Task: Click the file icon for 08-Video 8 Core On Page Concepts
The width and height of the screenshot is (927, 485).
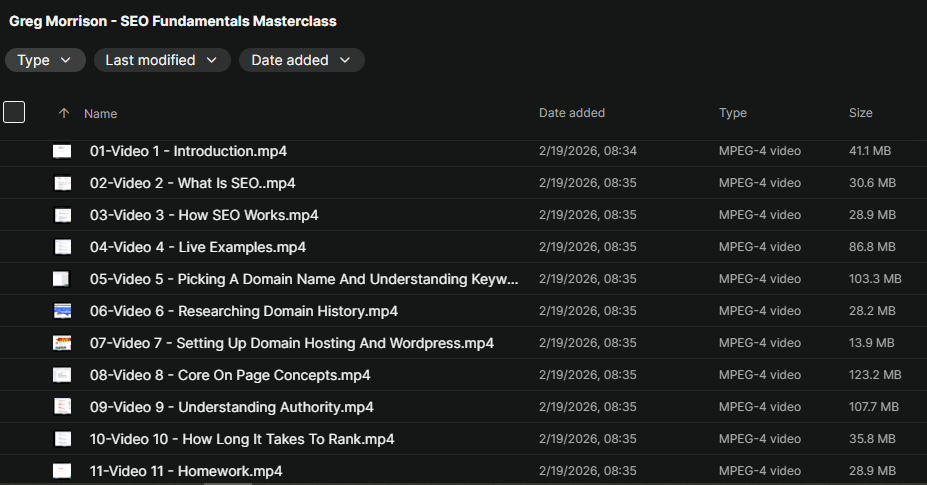Action: [62, 375]
